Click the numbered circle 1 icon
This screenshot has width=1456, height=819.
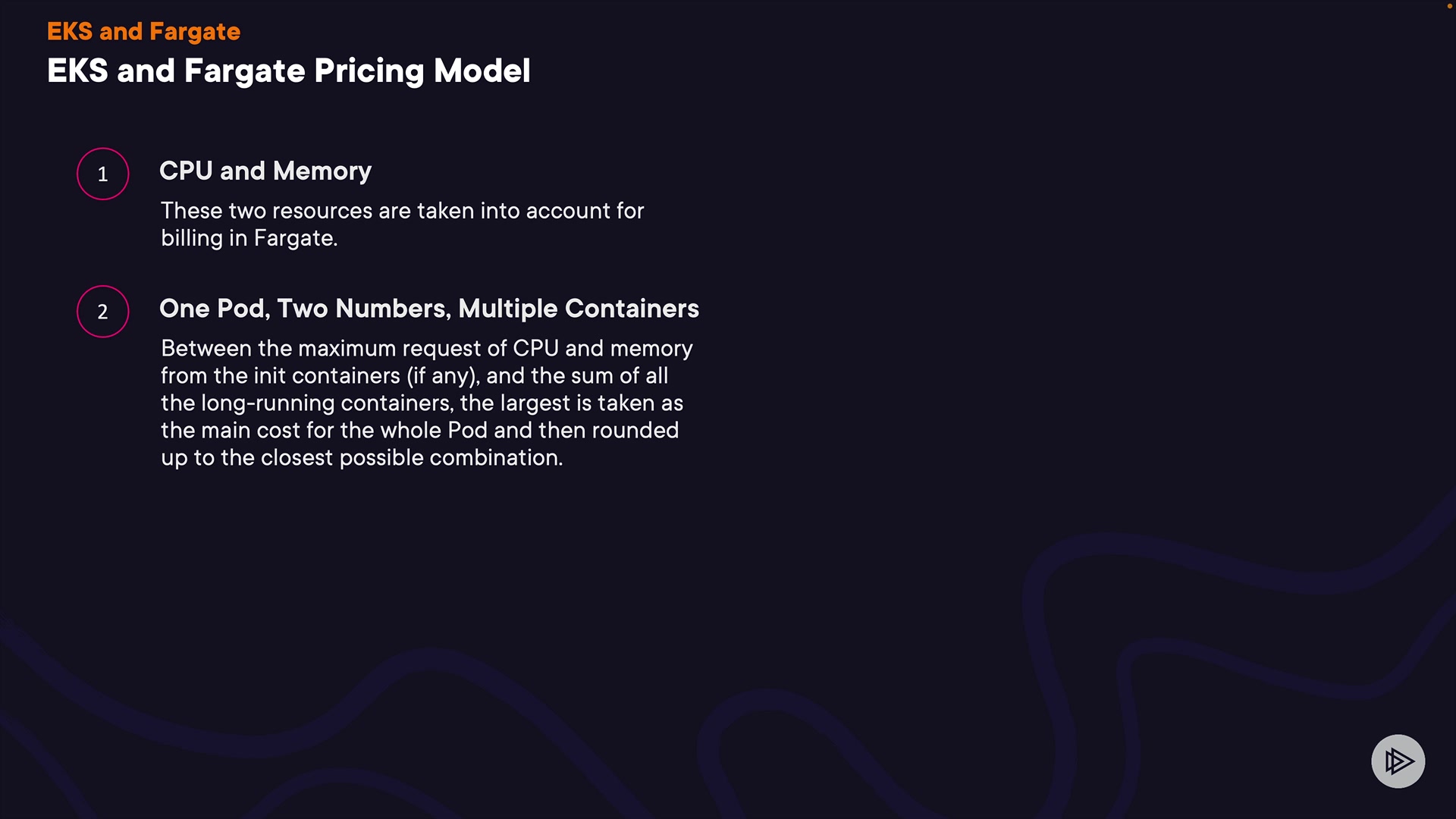(x=103, y=174)
